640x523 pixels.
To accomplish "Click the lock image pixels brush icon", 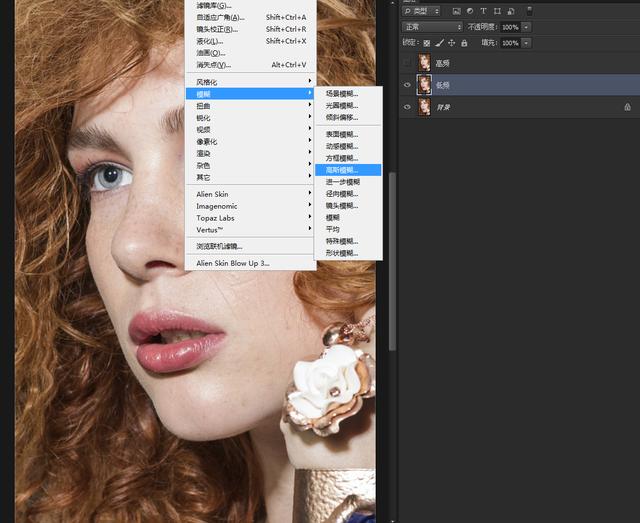I will pos(441,43).
